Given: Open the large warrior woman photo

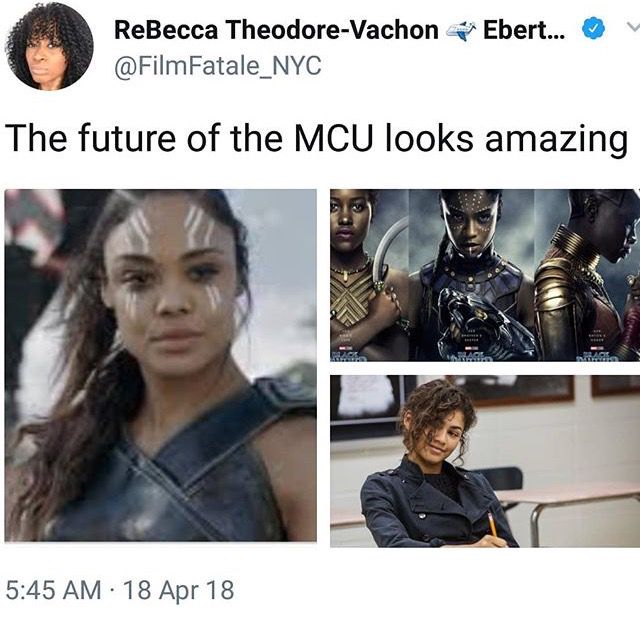Looking at the screenshot, I should coord(161,365).
